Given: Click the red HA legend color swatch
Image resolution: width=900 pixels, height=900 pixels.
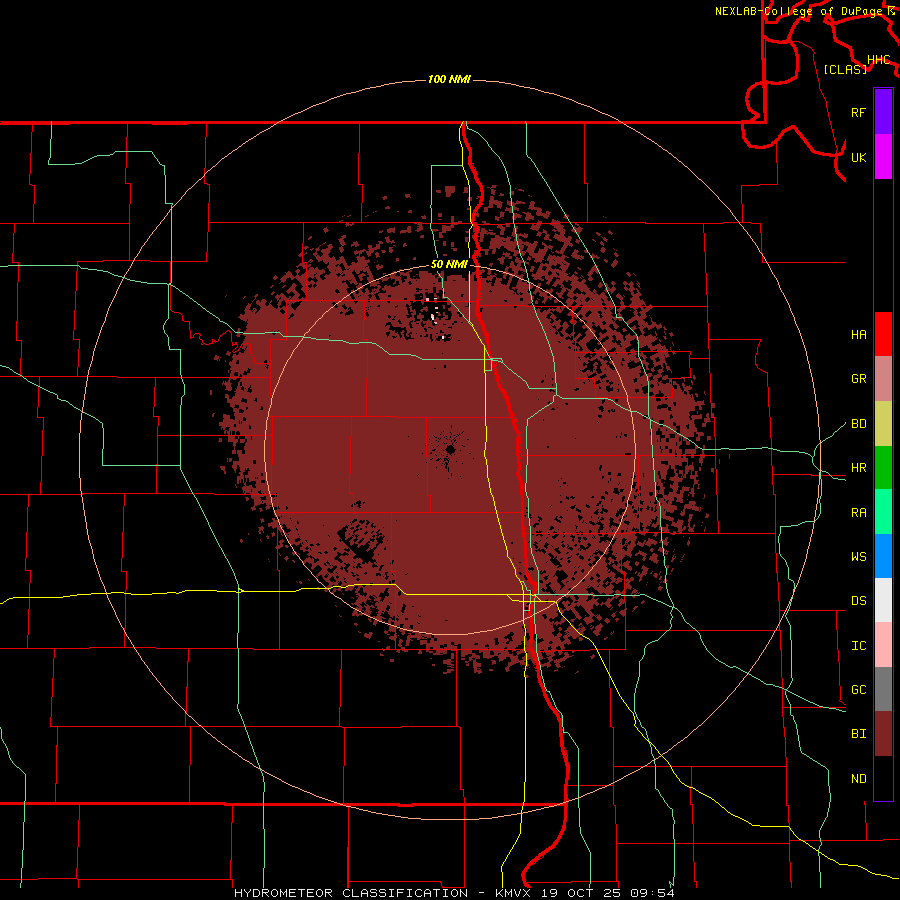Looking at the screenshot, I should click(883, 334).
